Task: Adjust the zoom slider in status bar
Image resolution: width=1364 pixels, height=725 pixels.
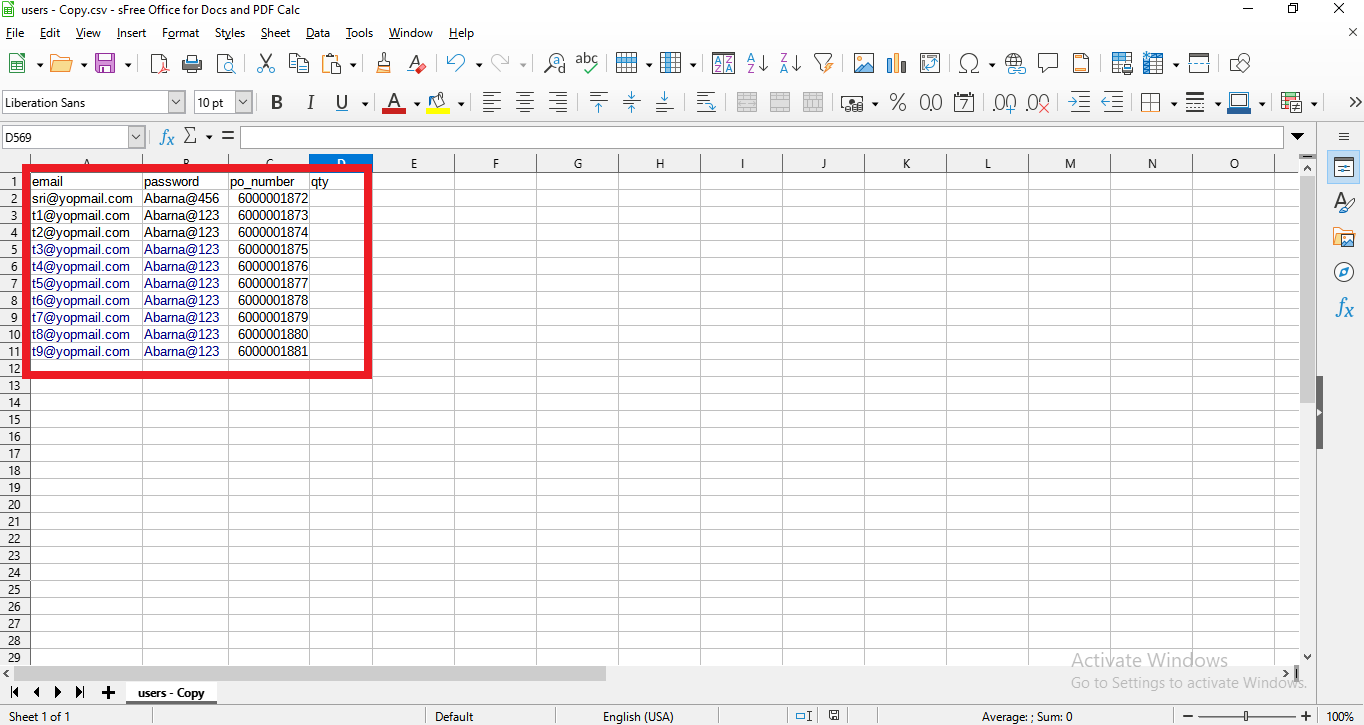Action: [x=1246, y=716]
